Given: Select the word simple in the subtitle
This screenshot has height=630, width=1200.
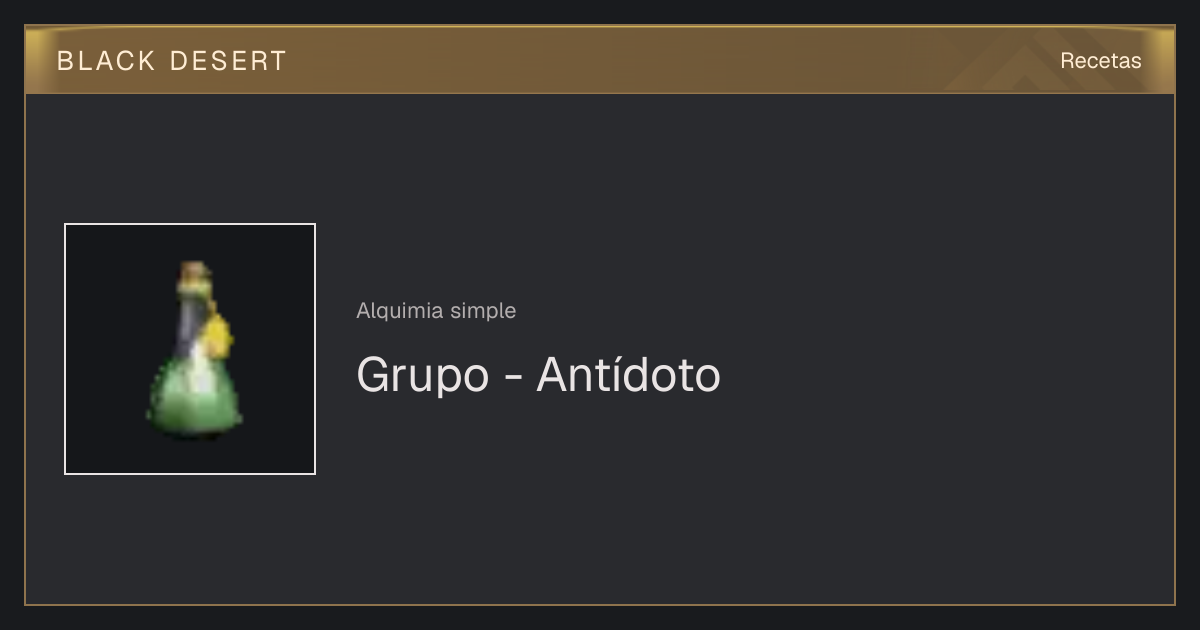Looking at the screenshot, I should tap(483, 311).
